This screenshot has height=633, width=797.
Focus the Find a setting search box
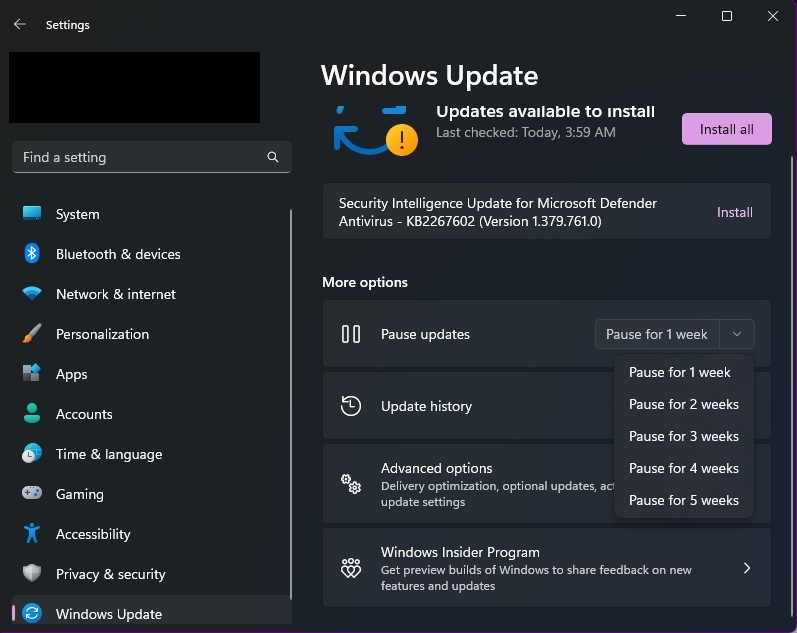point(151,157)
